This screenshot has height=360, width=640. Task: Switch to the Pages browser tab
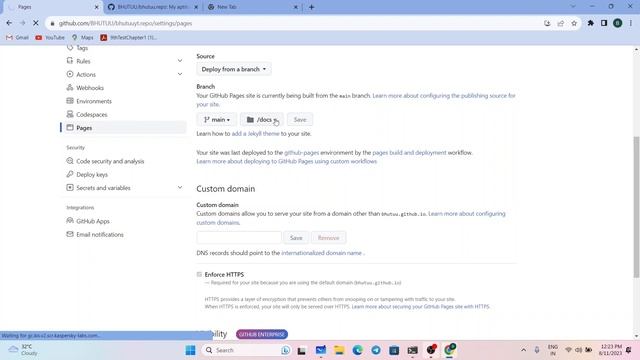pyautogui.click(x=51, y=7)
